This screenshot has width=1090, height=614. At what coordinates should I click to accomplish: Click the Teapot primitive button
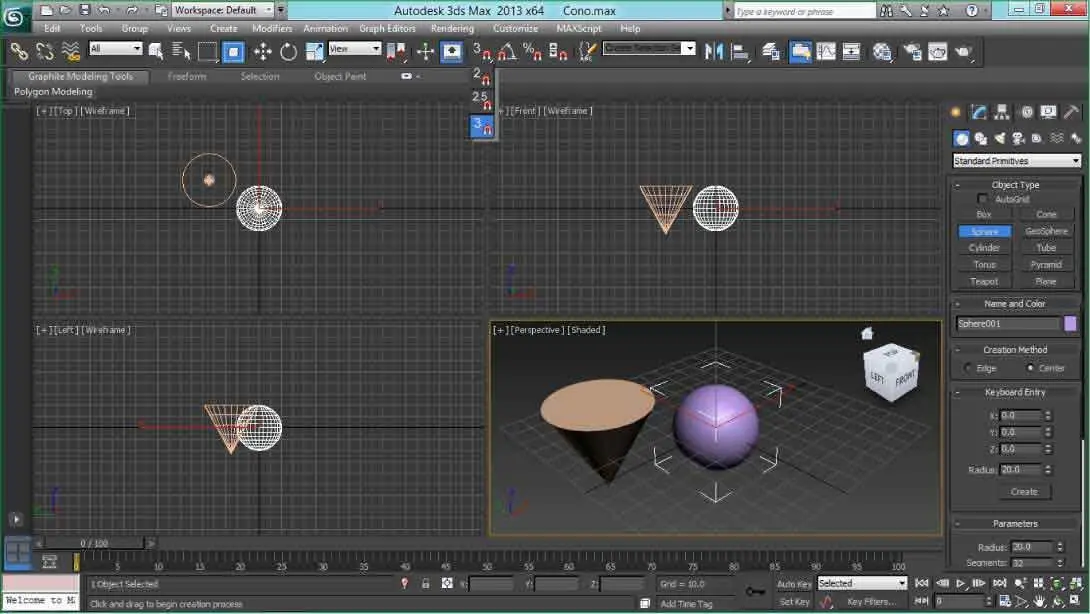(984, 282)
